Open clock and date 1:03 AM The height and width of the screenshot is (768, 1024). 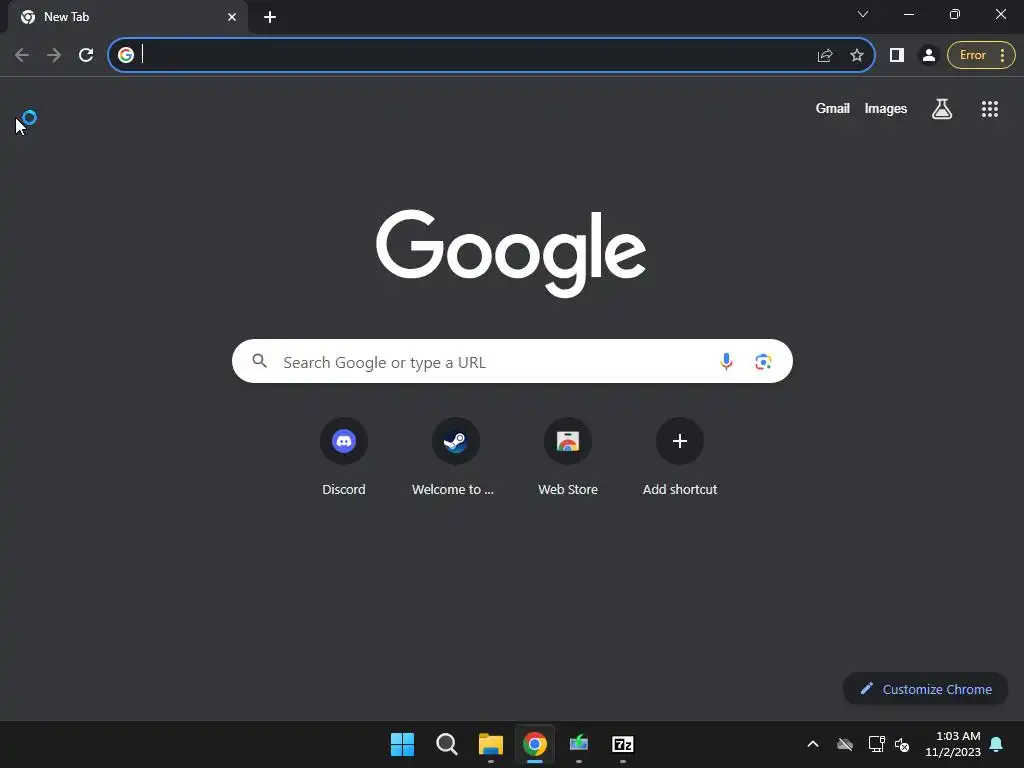(953, 744)
